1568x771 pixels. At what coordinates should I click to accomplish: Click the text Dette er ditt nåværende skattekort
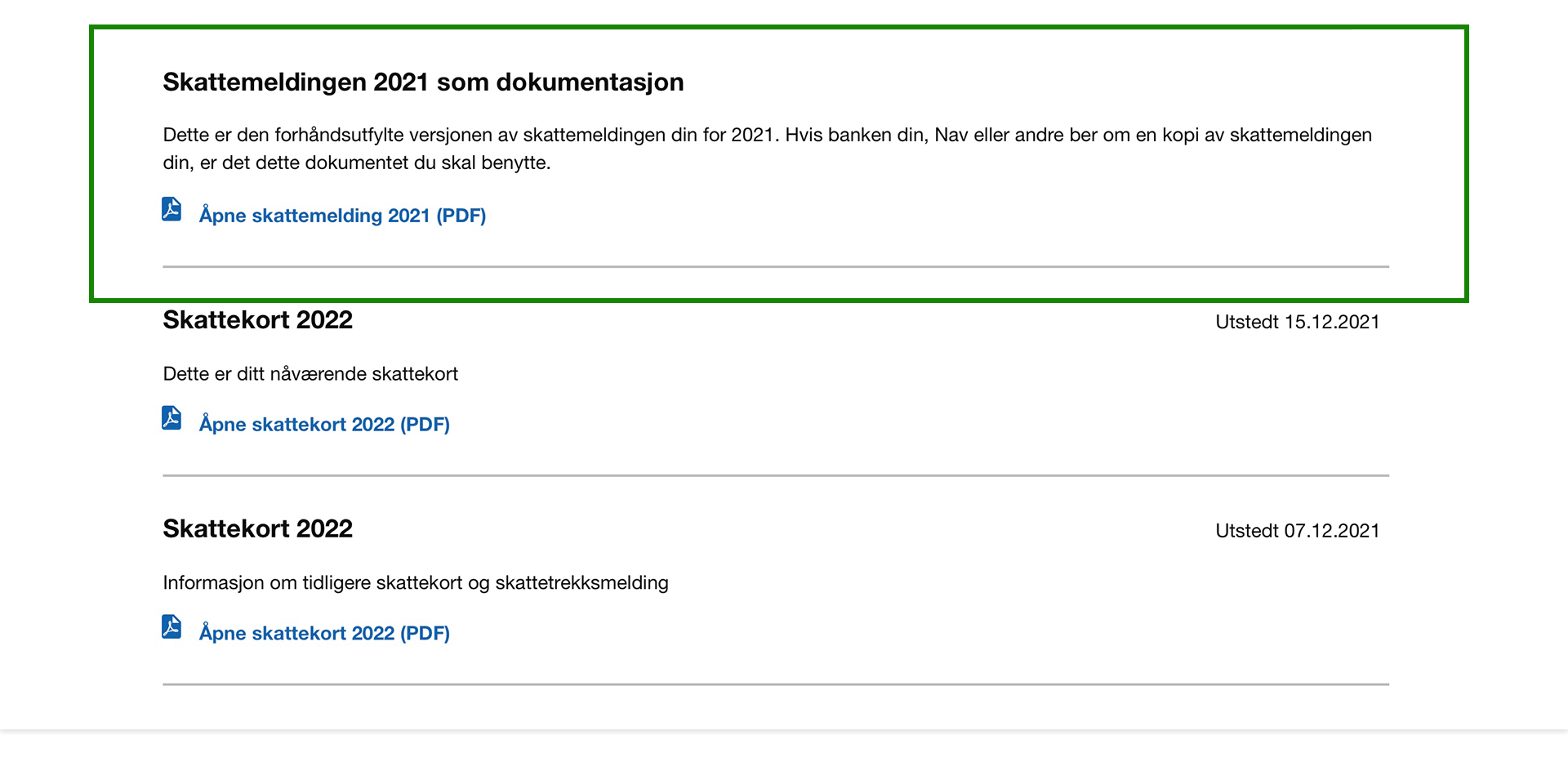(x=310, y=373)
